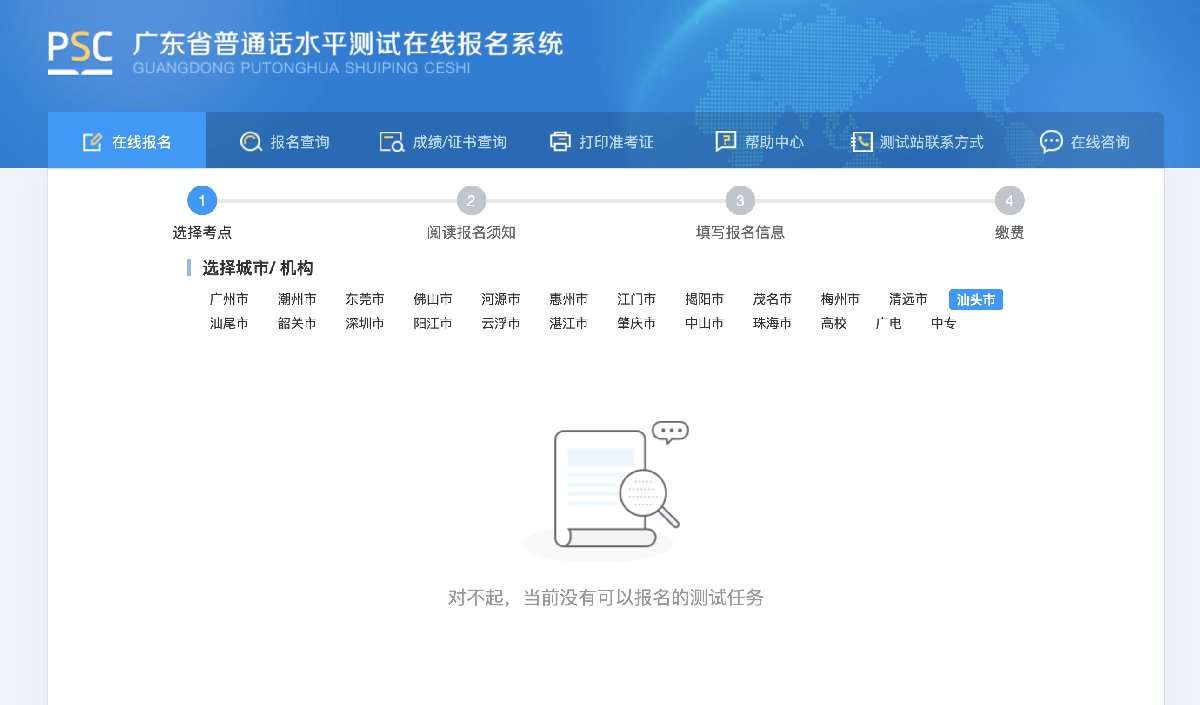Click step 2 阅读报名须知 circle

coord(471,201)
